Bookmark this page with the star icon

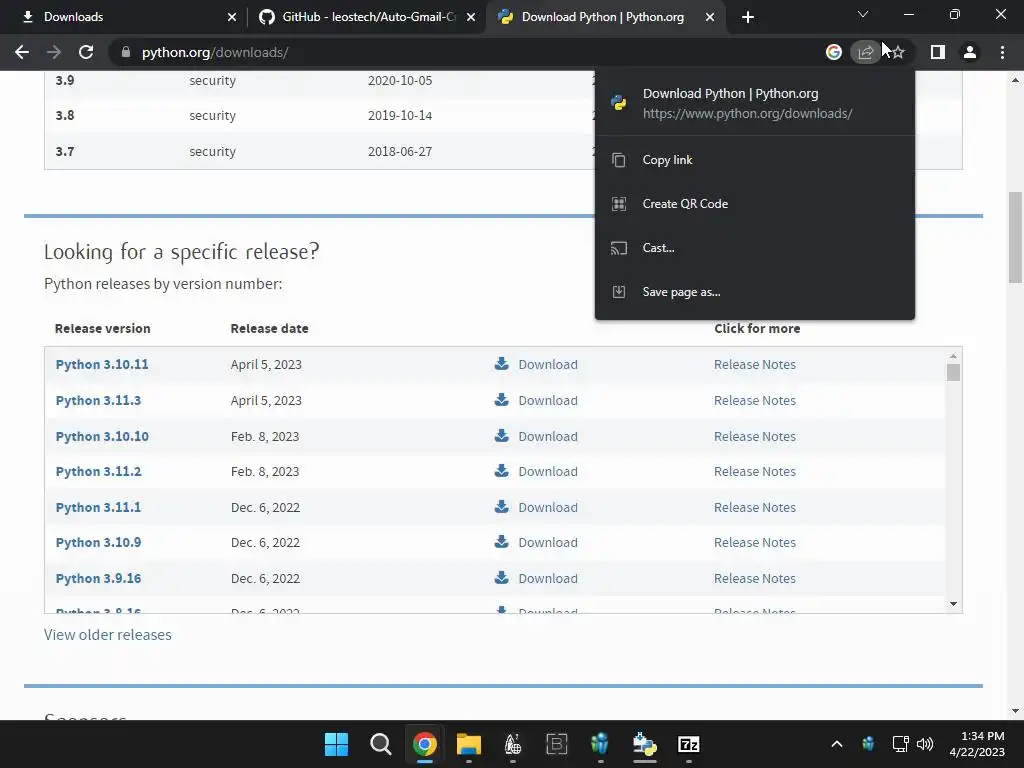pyautogui.click(x=899, y=52)
